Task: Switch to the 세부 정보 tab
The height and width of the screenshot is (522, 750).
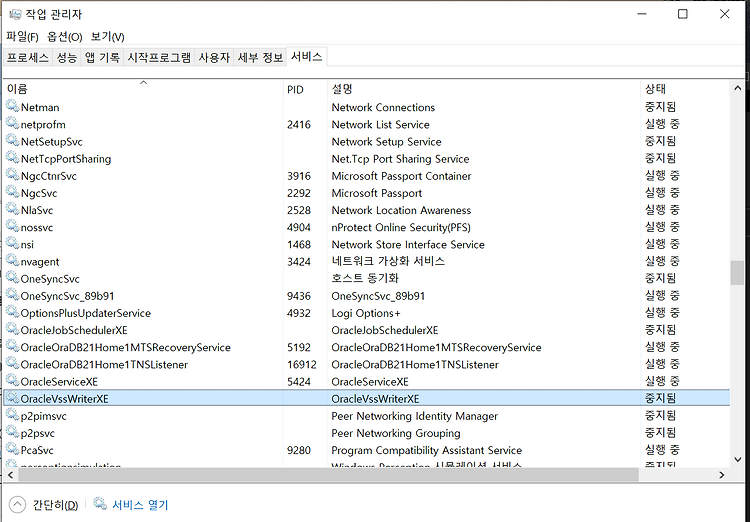Action: pyautogui.click(x=260, y=58)
